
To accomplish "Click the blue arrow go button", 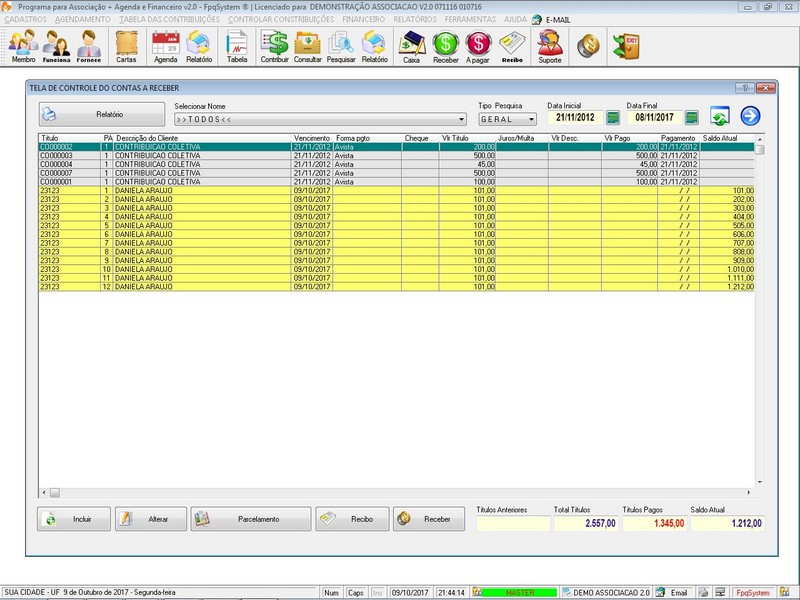I will click(x=750, y=116).
